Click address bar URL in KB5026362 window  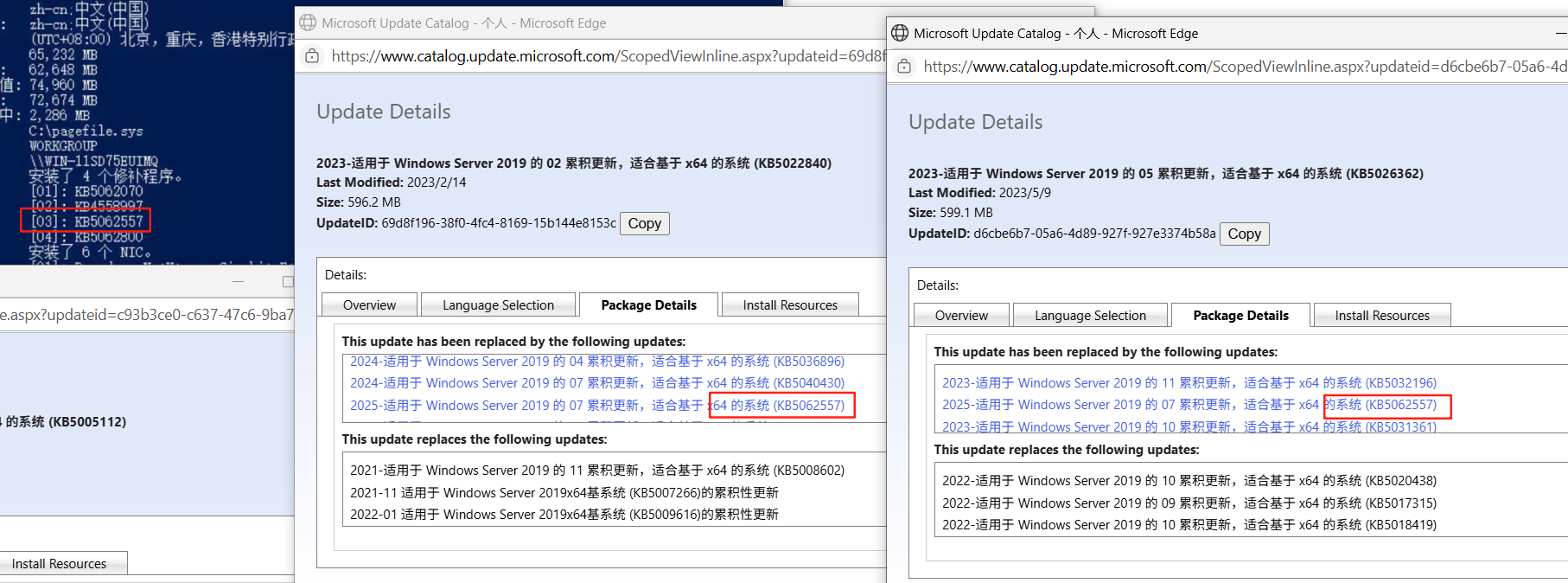coord(1245,67)
